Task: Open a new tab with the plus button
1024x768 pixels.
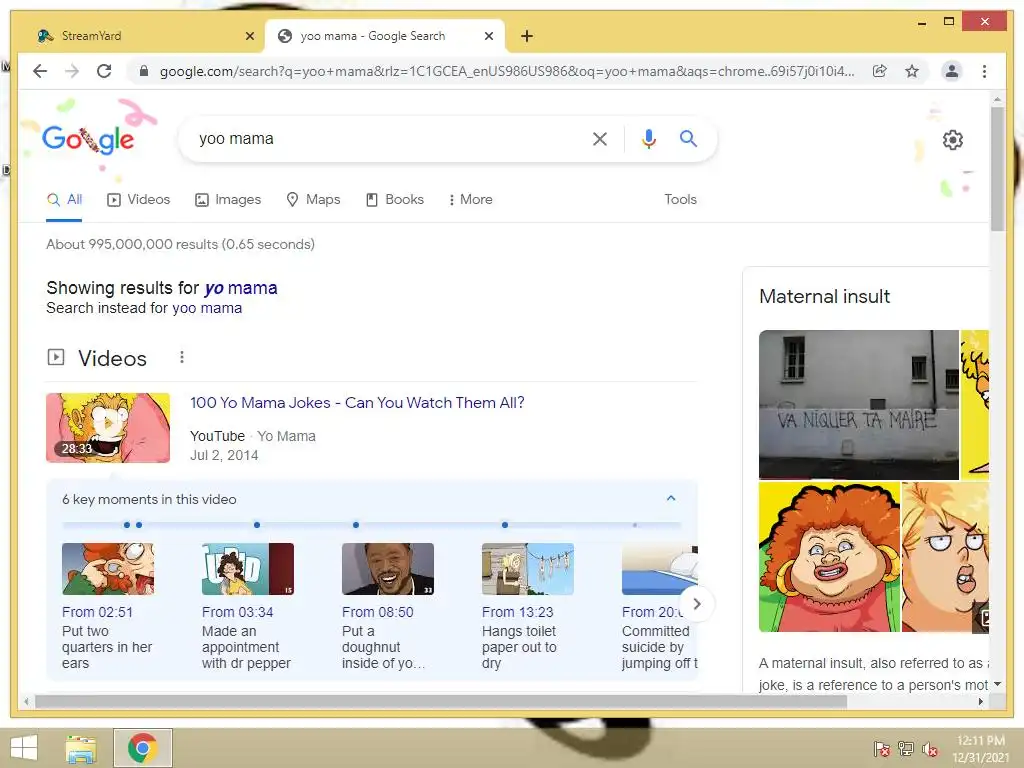Action: point(527,36)
